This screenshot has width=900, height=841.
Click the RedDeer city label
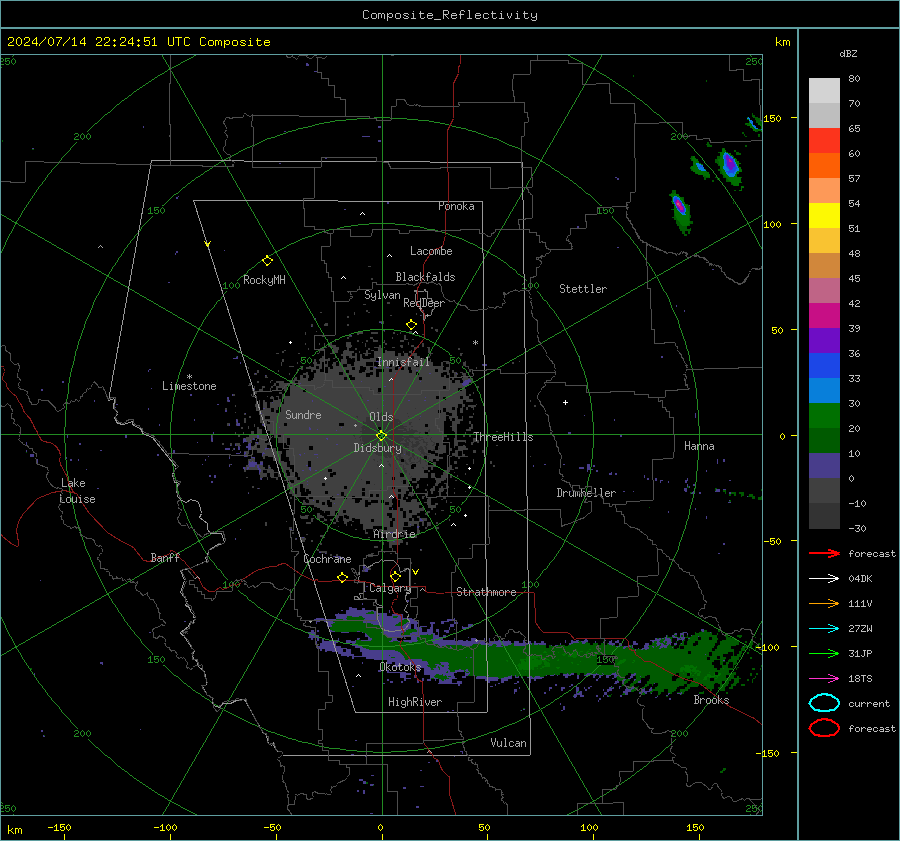[424, 303]
